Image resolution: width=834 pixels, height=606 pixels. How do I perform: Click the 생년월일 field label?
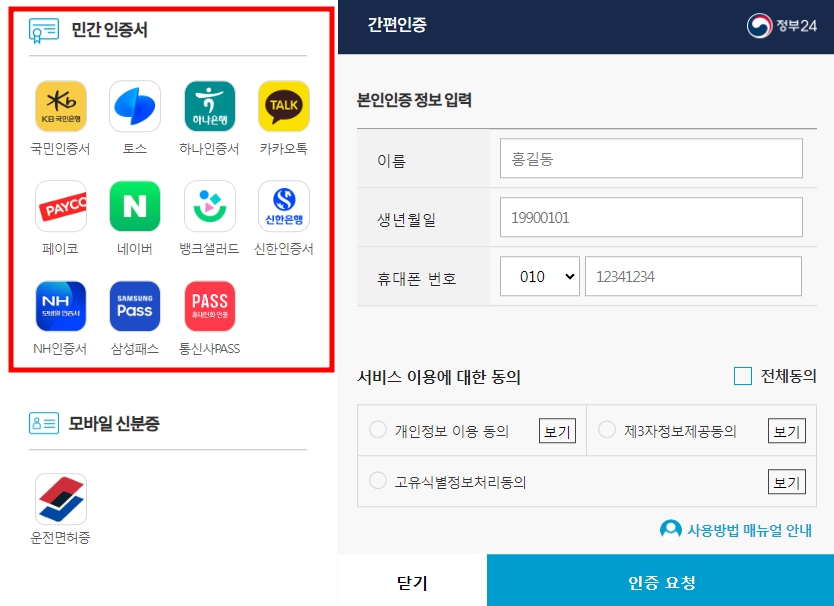[406, 219]
